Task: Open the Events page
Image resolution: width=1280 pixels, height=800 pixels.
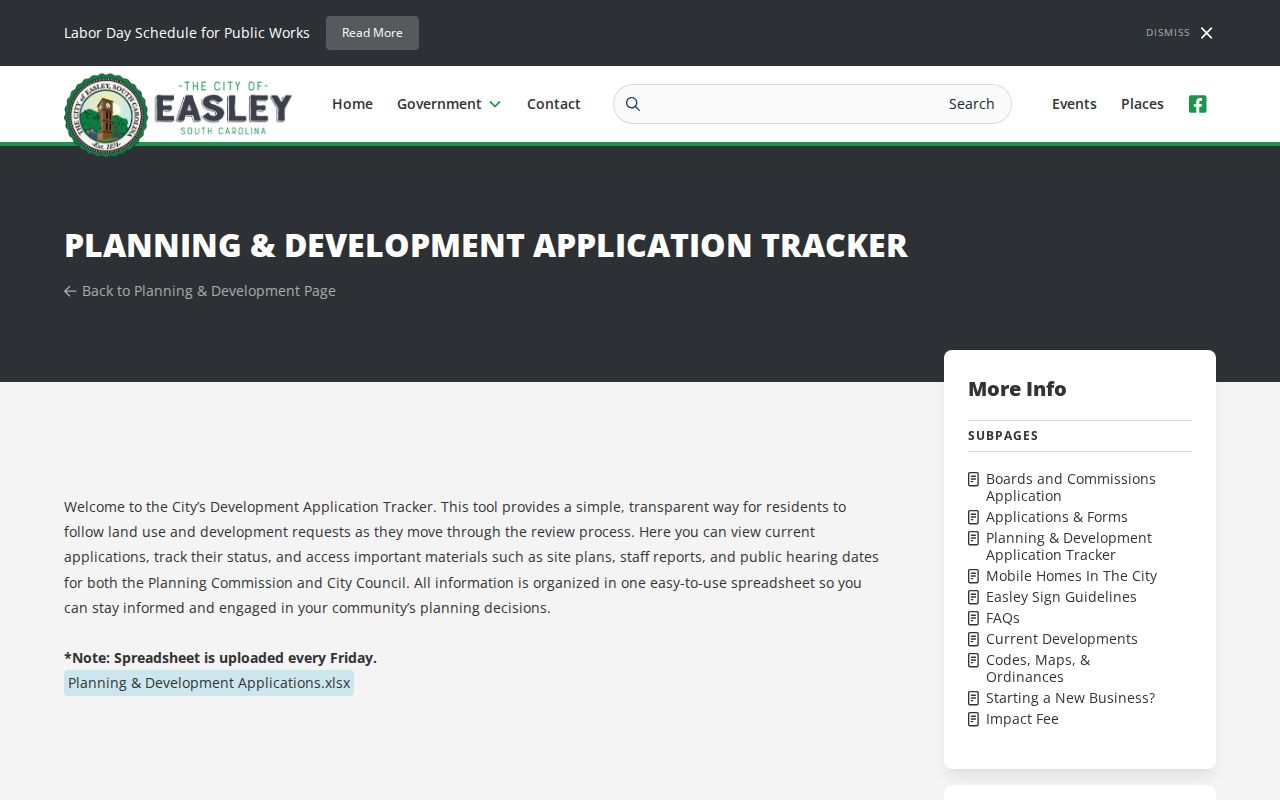Action: (1074, 104)
